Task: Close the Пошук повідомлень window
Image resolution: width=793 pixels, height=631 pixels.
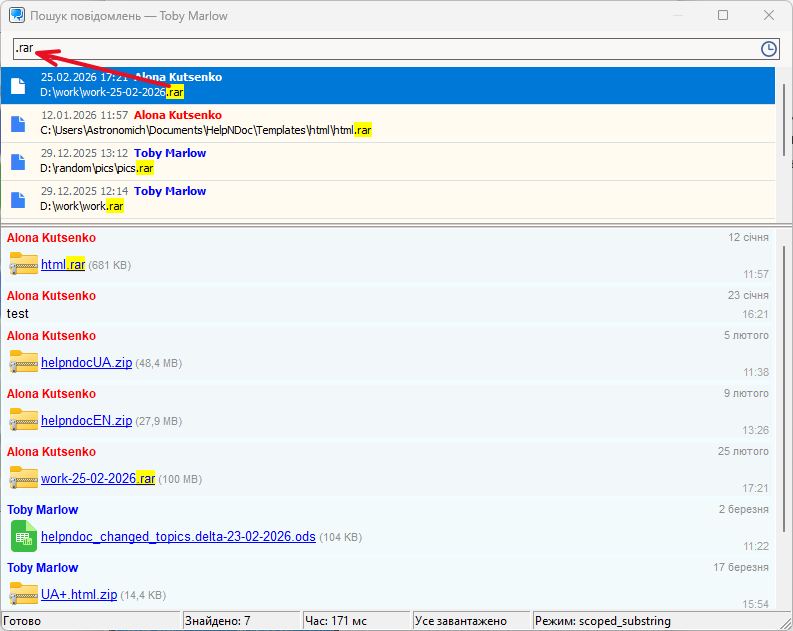Action: click(769, 15)
